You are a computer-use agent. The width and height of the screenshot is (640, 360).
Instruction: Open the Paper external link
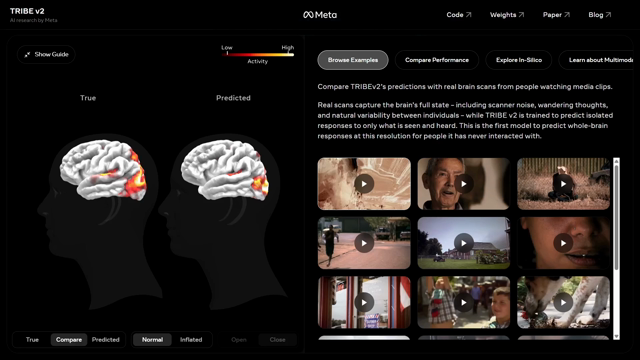(556, 15)
